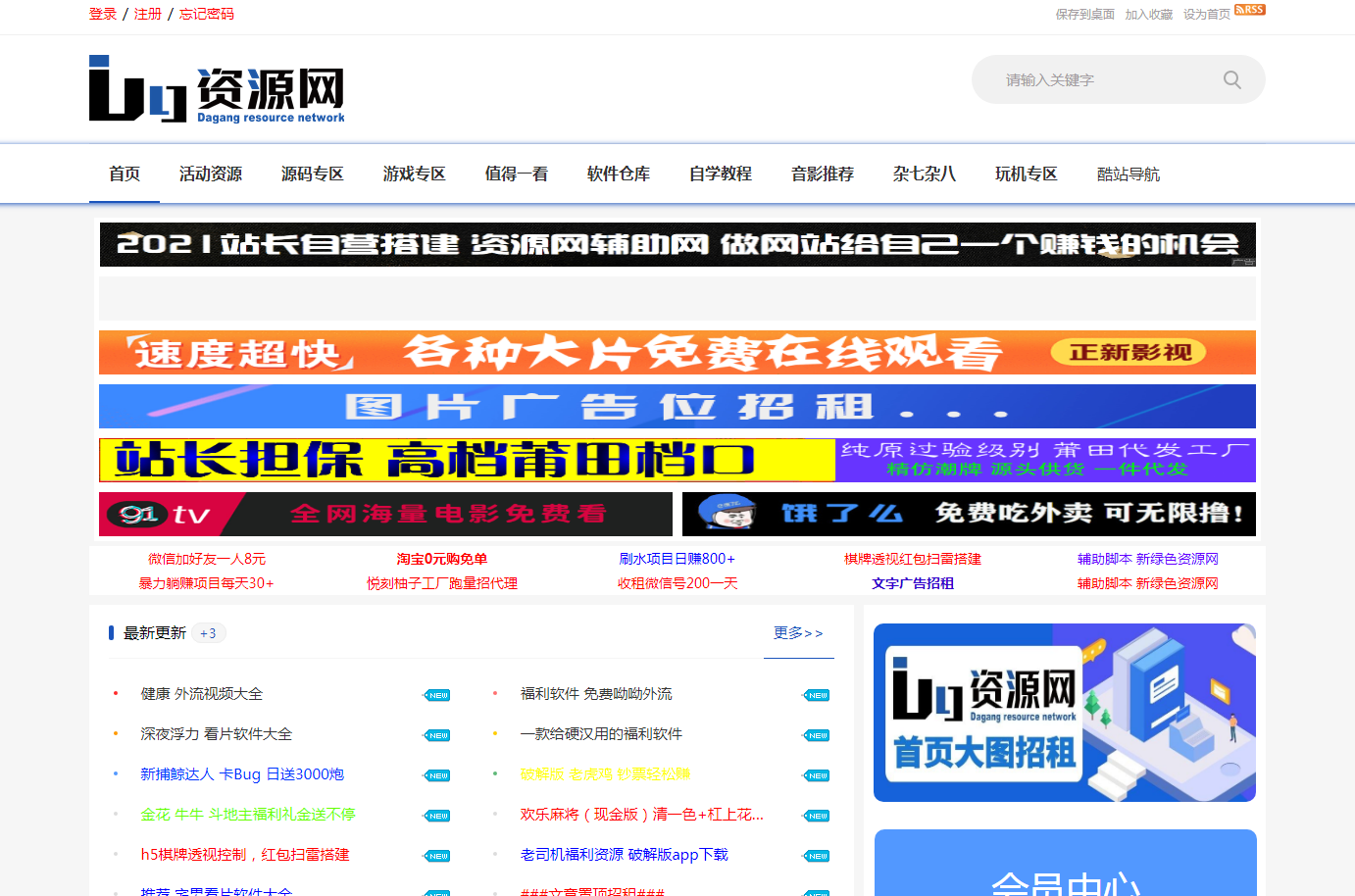Expand the 更多>> latest updates list
This screenshot has width=1355, height=896.
tap(798, 633)
